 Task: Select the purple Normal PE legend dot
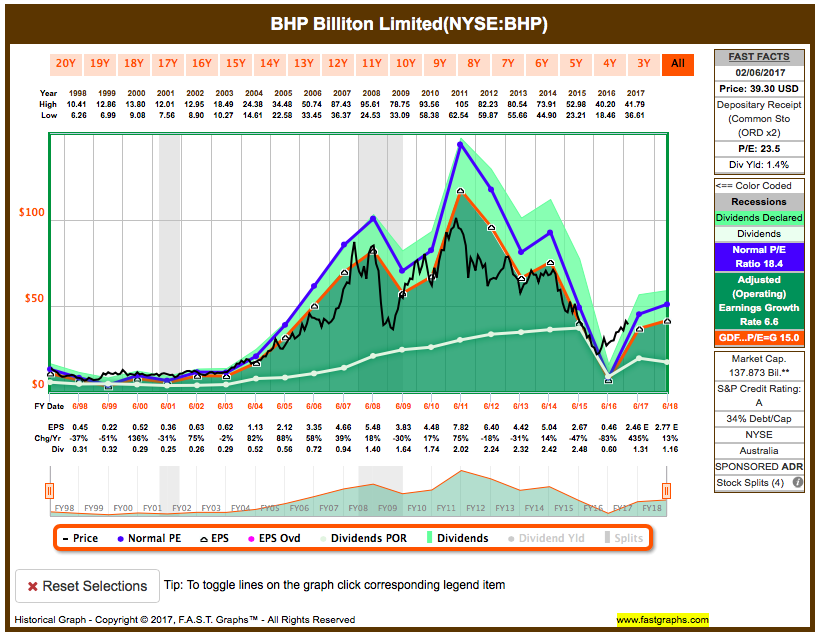pyautogui.click(x=120, y=537)
